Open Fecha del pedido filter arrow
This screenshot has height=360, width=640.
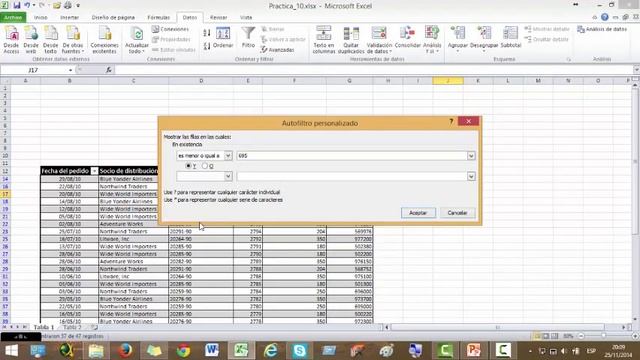(x=94, y=171)
